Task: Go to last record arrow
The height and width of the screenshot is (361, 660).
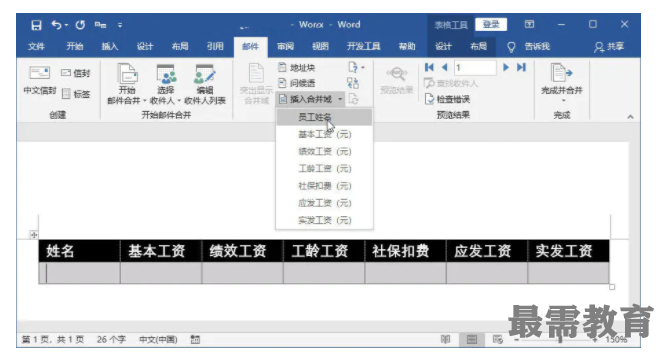Action: pyautogui.click(x=521, y=67)
